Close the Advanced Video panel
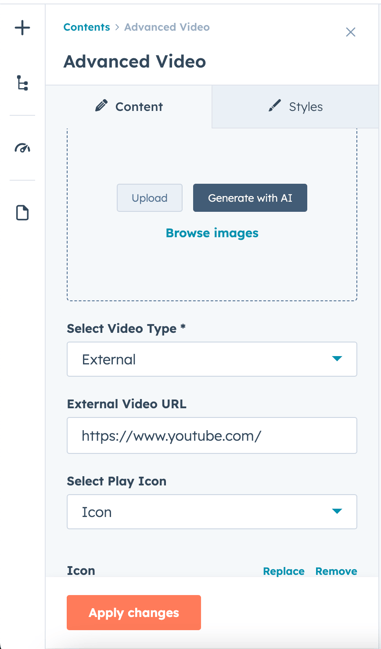The image size is (381, 649). [x=350, y=32]
